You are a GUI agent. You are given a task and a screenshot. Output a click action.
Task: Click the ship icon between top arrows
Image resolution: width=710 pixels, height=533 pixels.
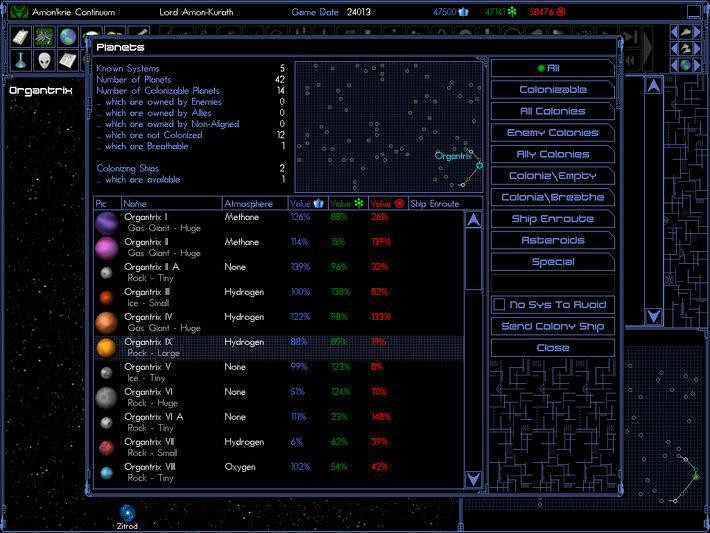[x=686, y=32]
